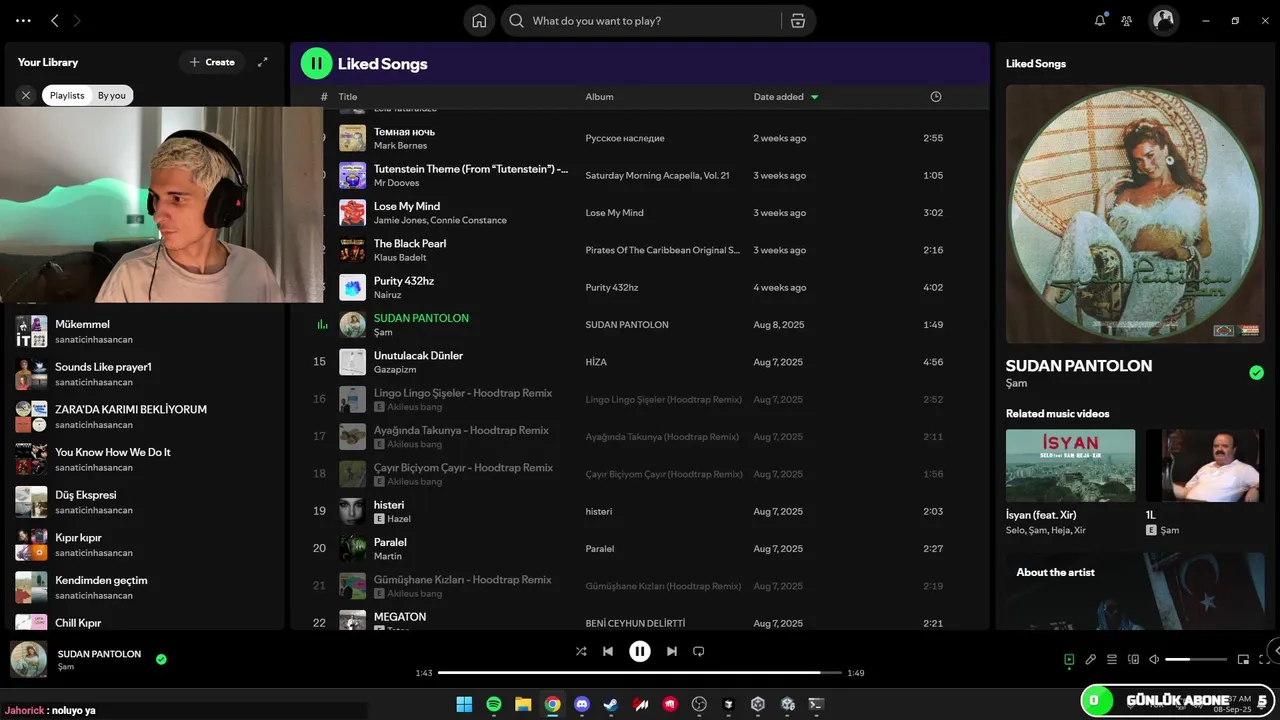The image size is (1280, 720).
Task: Open Klaus Badelt artist link
Action: [x=400, y=257]
